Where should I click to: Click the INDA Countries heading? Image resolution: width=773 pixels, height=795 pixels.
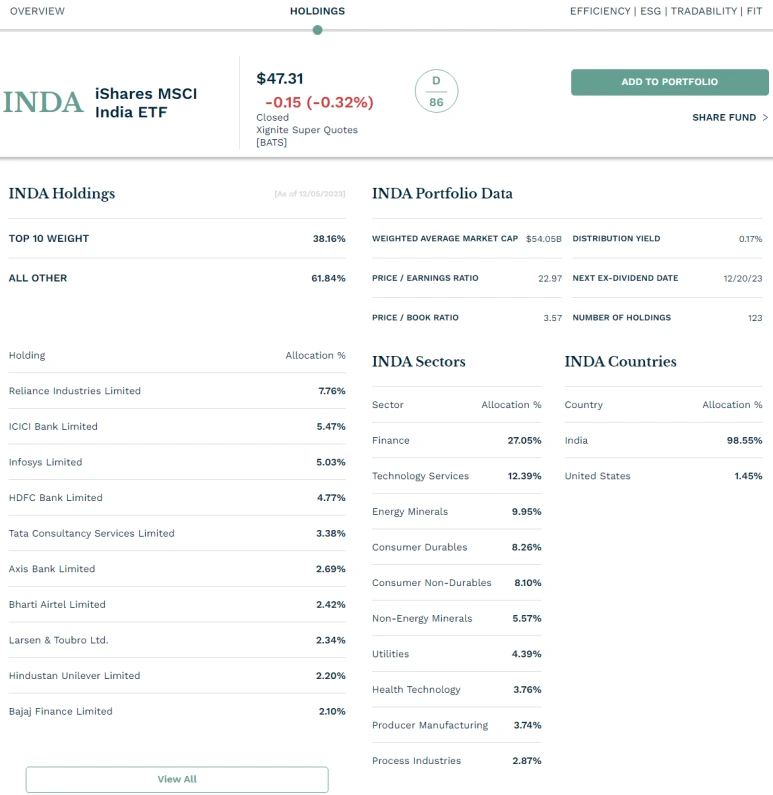(620, 362)
